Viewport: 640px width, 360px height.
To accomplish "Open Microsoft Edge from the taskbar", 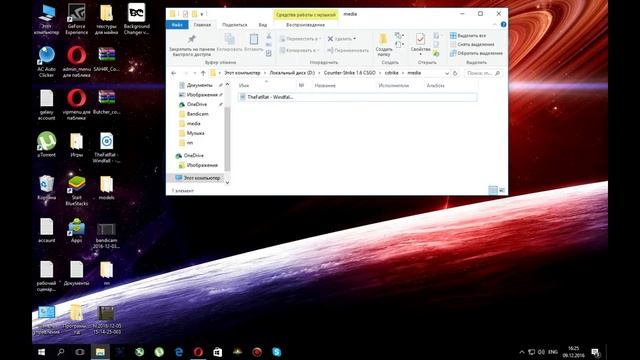I will 179,352.
